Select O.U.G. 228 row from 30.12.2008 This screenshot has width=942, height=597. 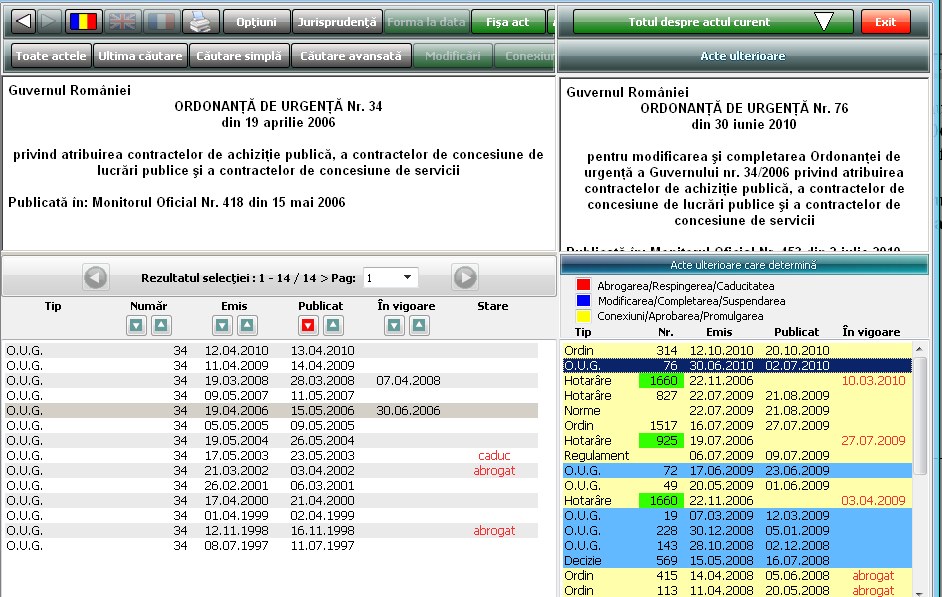tap(737, 530)
